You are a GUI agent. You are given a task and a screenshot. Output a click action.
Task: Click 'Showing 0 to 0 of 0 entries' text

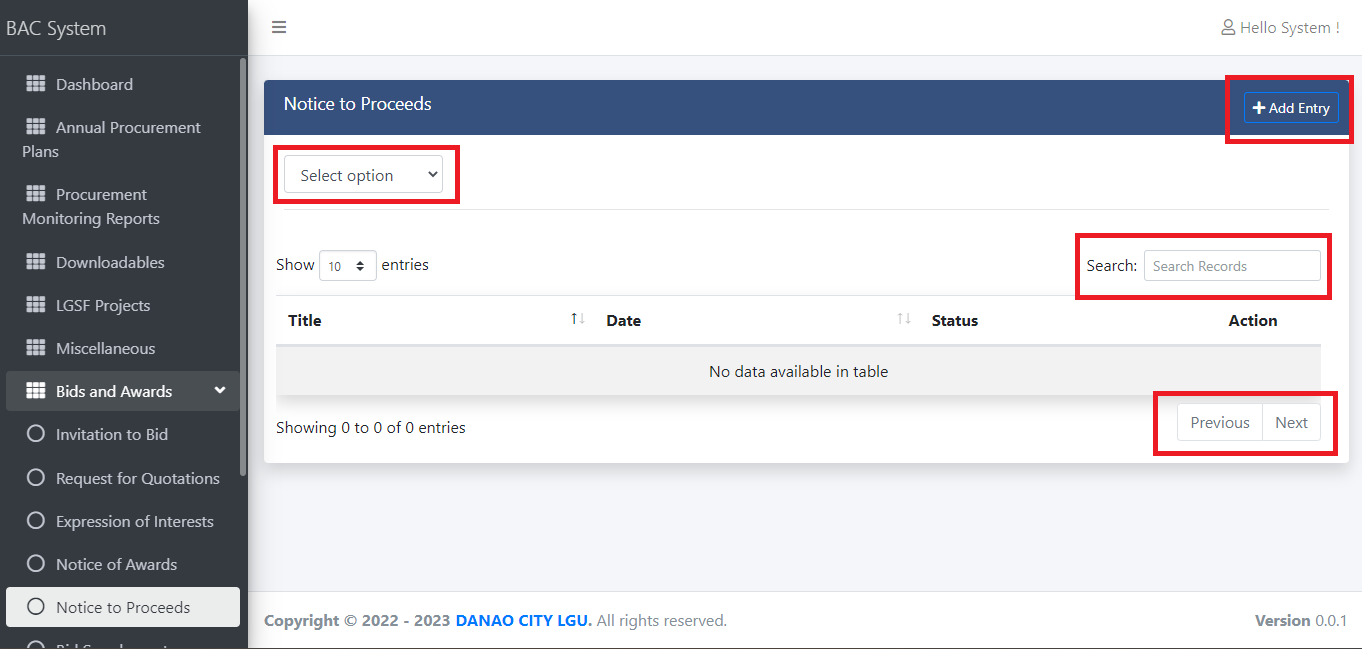tap(371, 427)
